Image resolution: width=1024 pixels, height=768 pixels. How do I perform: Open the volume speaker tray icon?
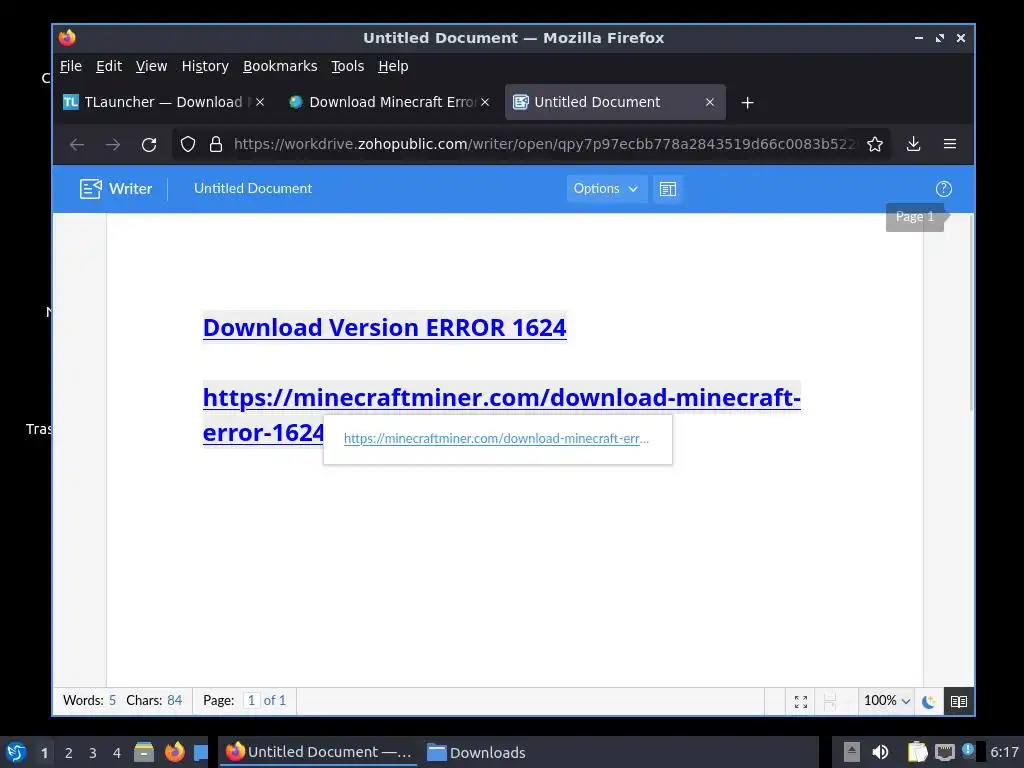pyautogui.click(x=880, y=752)
